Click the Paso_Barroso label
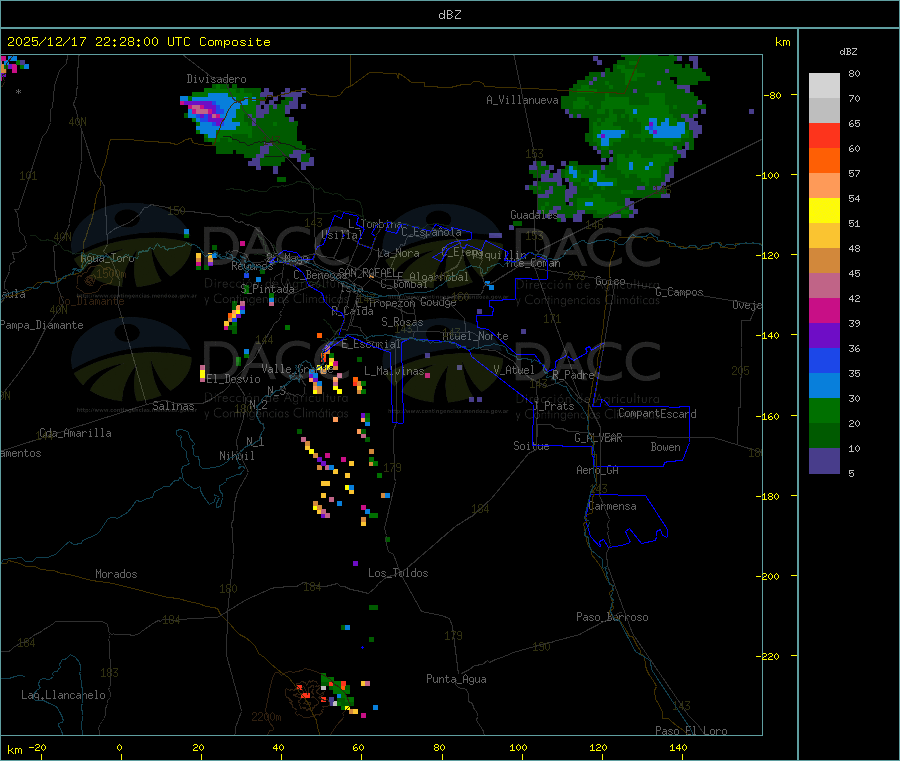900x761 pixels. [x=612, y=617]
